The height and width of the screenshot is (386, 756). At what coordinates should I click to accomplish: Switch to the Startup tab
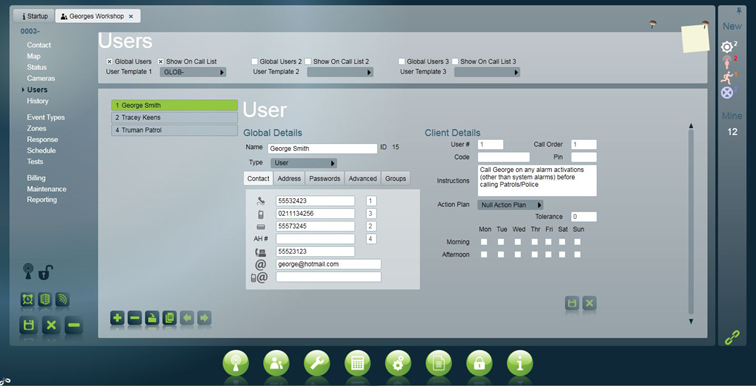coord(35,16)
